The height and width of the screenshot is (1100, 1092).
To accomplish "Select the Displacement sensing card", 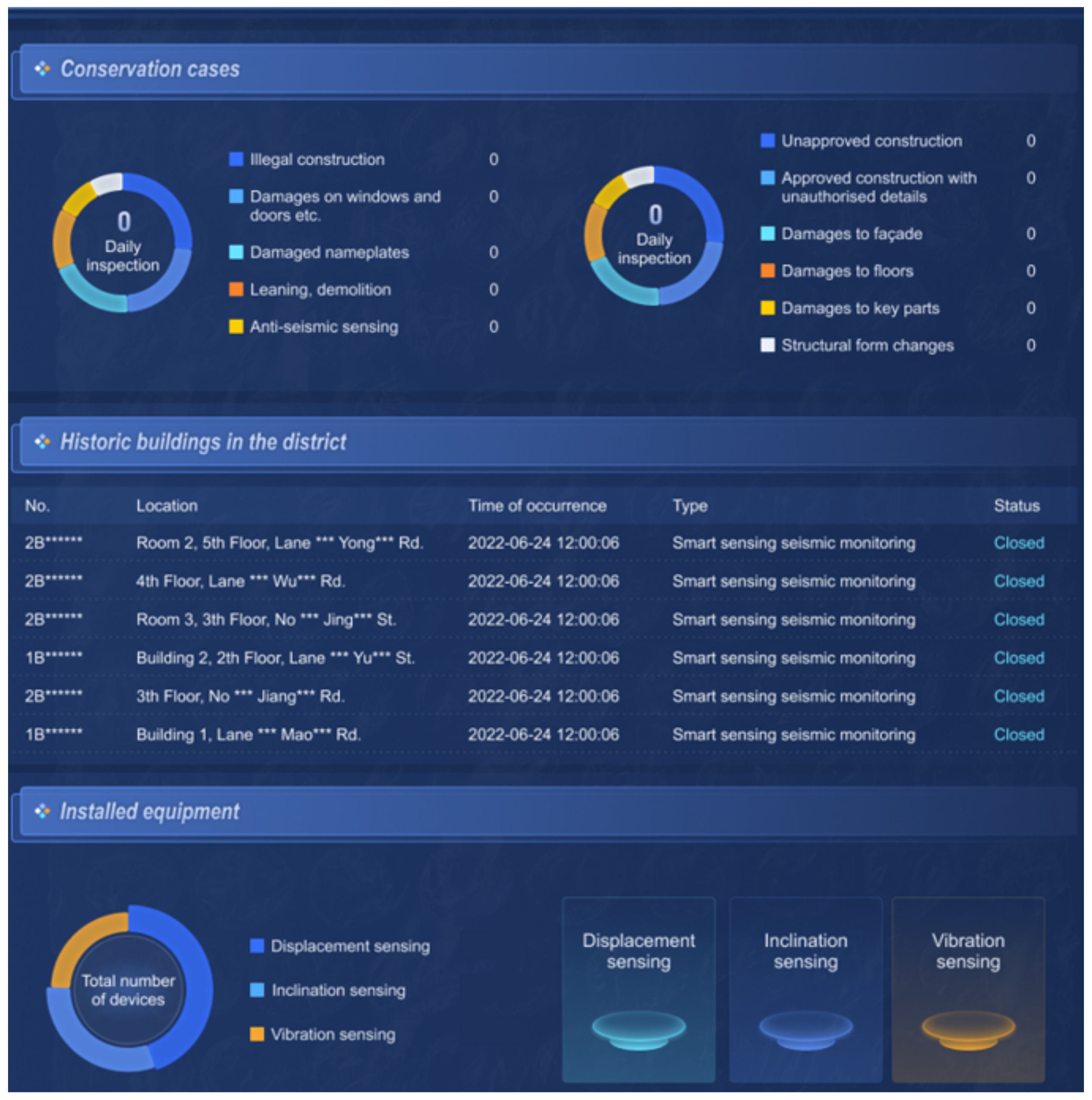I will [639, 990].
